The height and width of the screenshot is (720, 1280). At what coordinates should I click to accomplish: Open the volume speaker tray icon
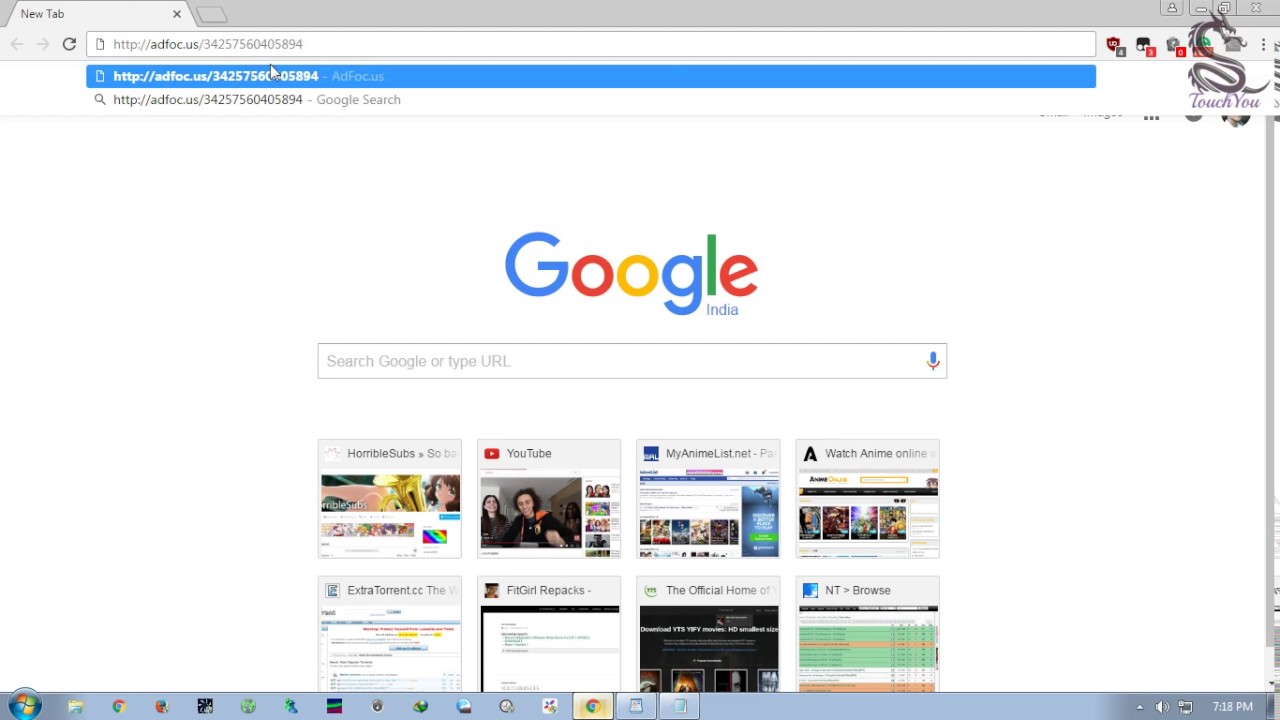[x=1162, y=707]
